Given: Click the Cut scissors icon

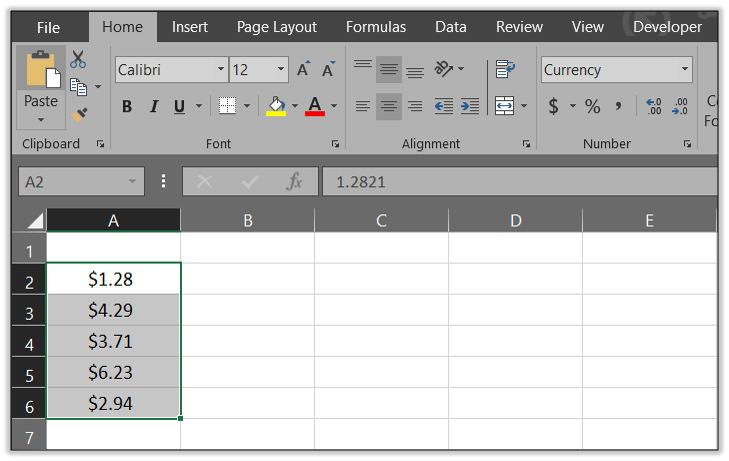Looking at the screenshot, I should point(78,60).
